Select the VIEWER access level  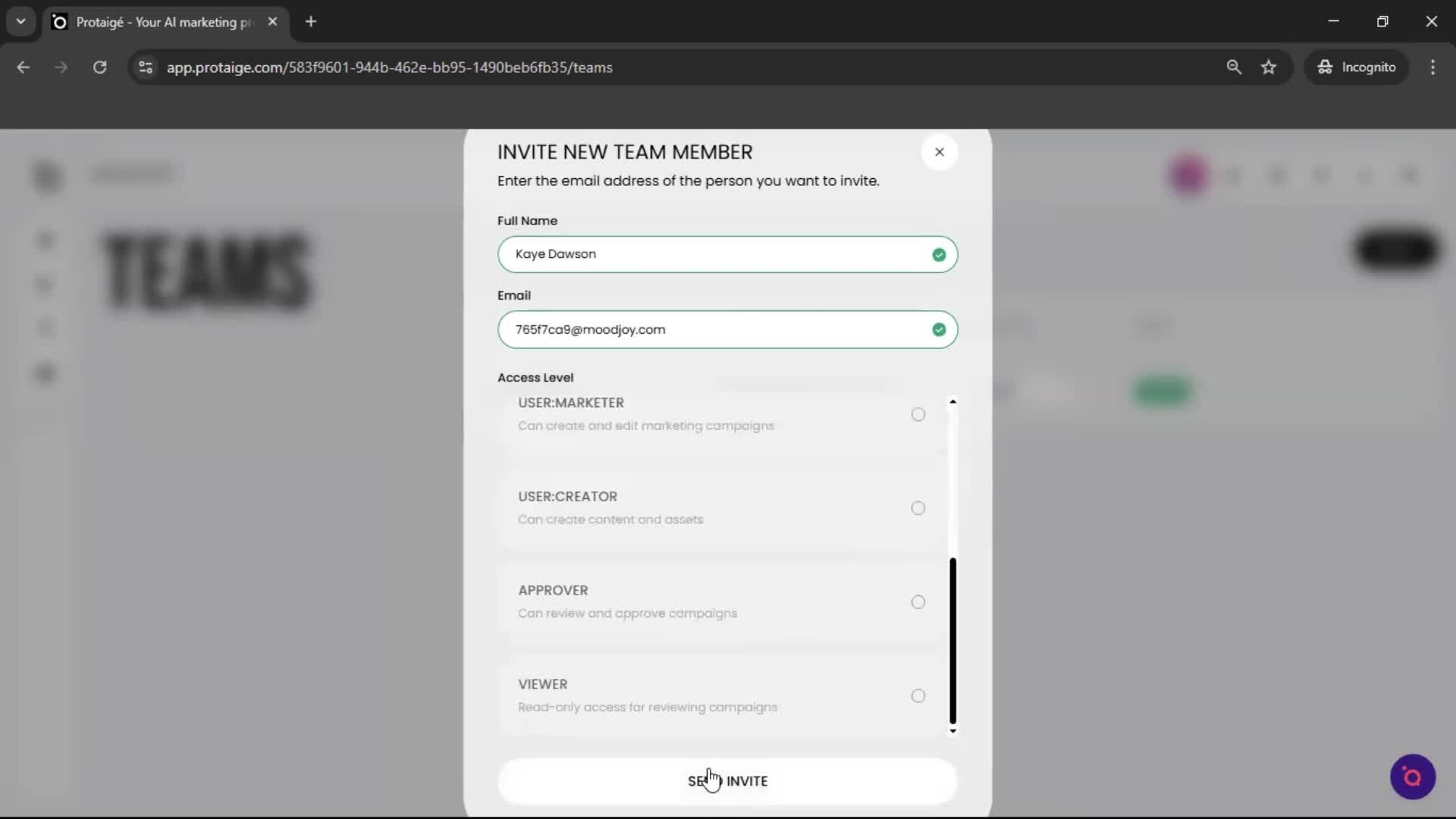coord(918,695)
